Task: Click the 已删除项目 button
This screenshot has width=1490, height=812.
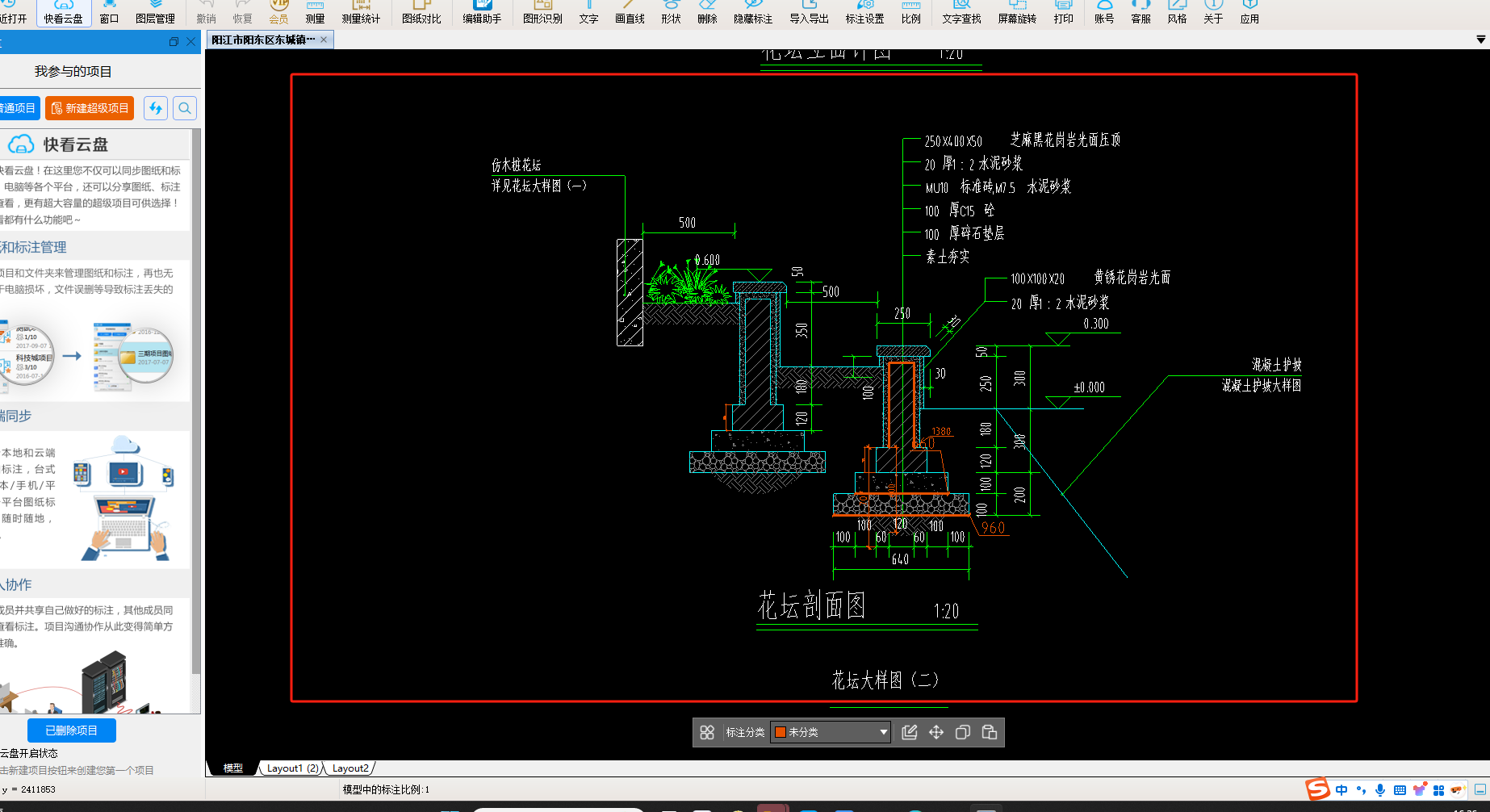Action: [72, 730]
